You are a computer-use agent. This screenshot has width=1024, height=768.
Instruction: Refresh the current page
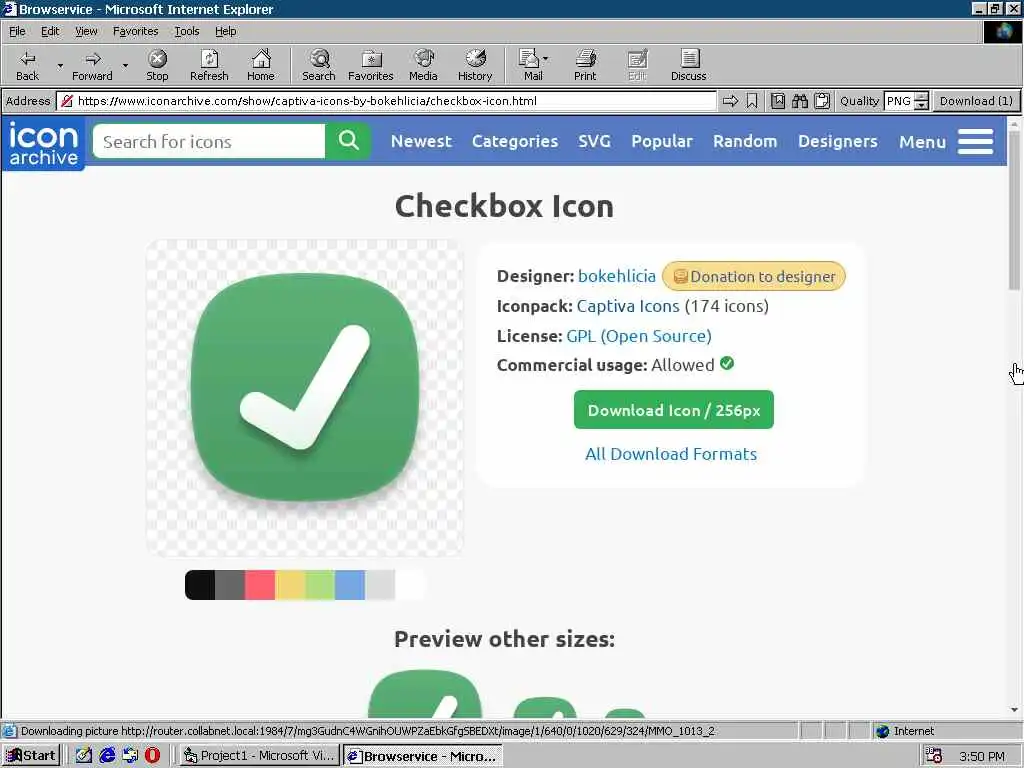point(209,65)
